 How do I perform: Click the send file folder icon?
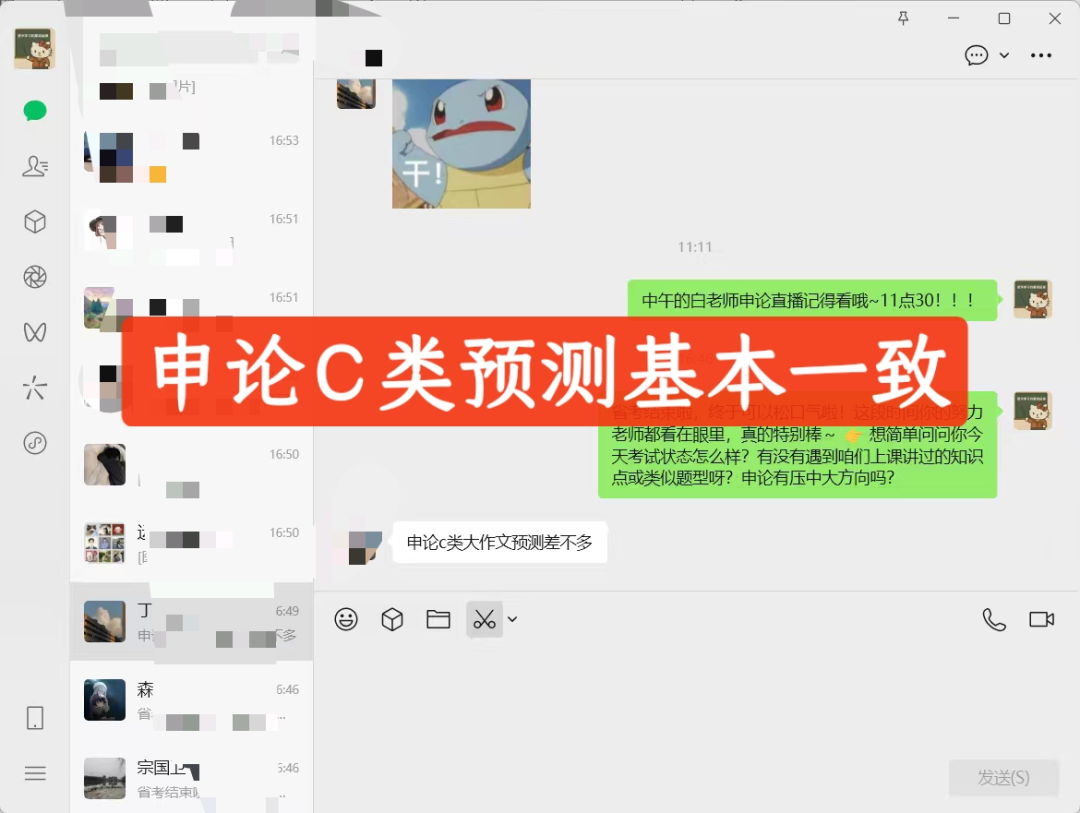click(x=438, y=620)
